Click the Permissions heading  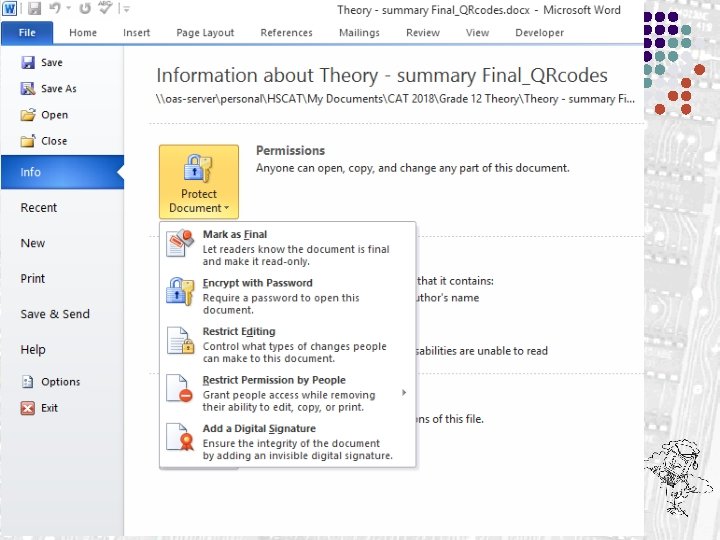tap(290, 151)
